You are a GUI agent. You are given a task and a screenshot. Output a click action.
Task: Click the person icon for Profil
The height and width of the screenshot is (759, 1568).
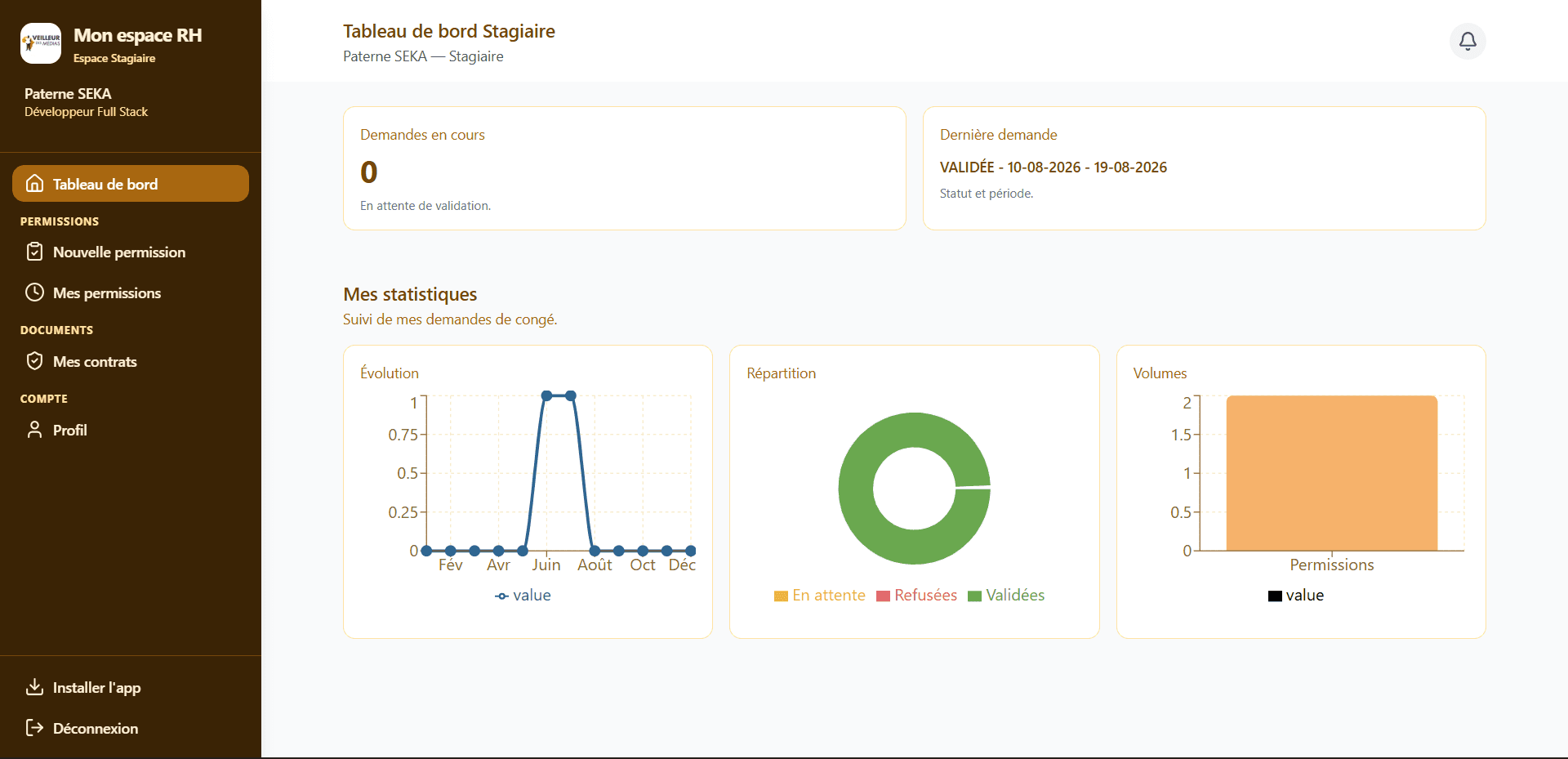(x=34, y=430)
